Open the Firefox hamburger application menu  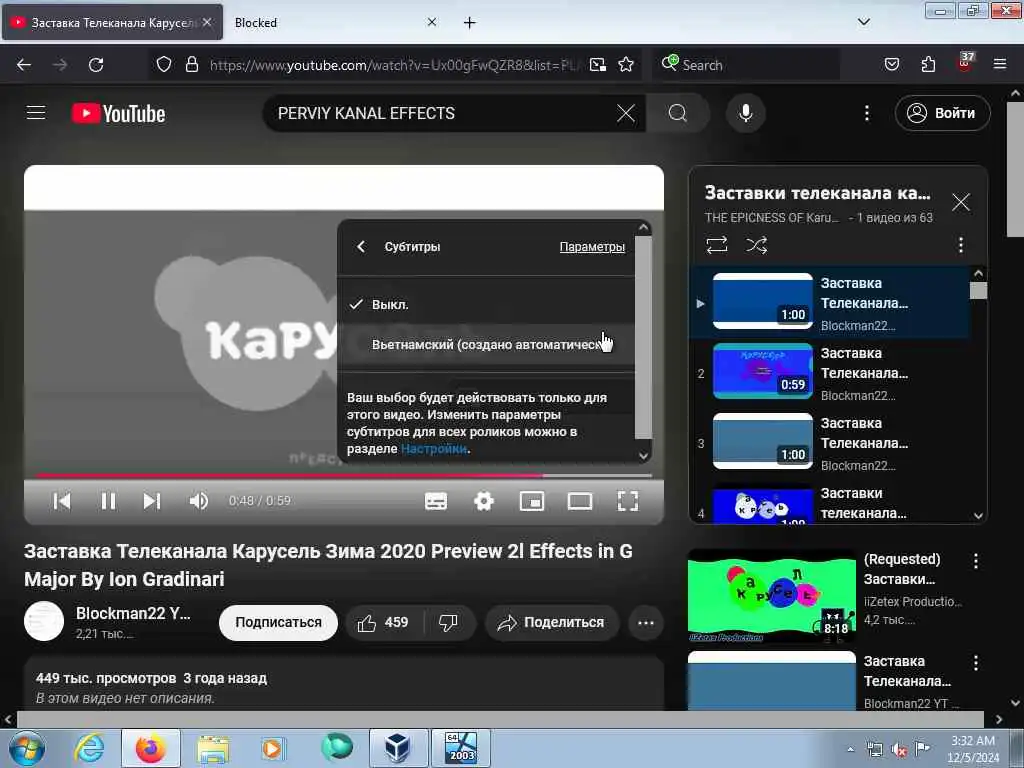click(999, 65)
